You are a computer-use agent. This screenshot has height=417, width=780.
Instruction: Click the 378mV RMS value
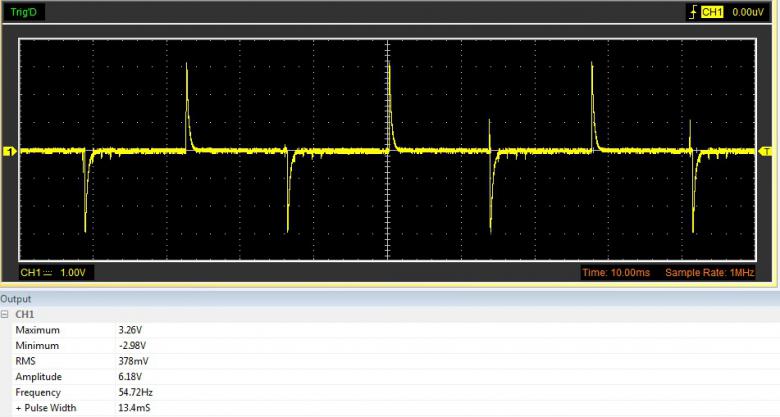[133, 361]
